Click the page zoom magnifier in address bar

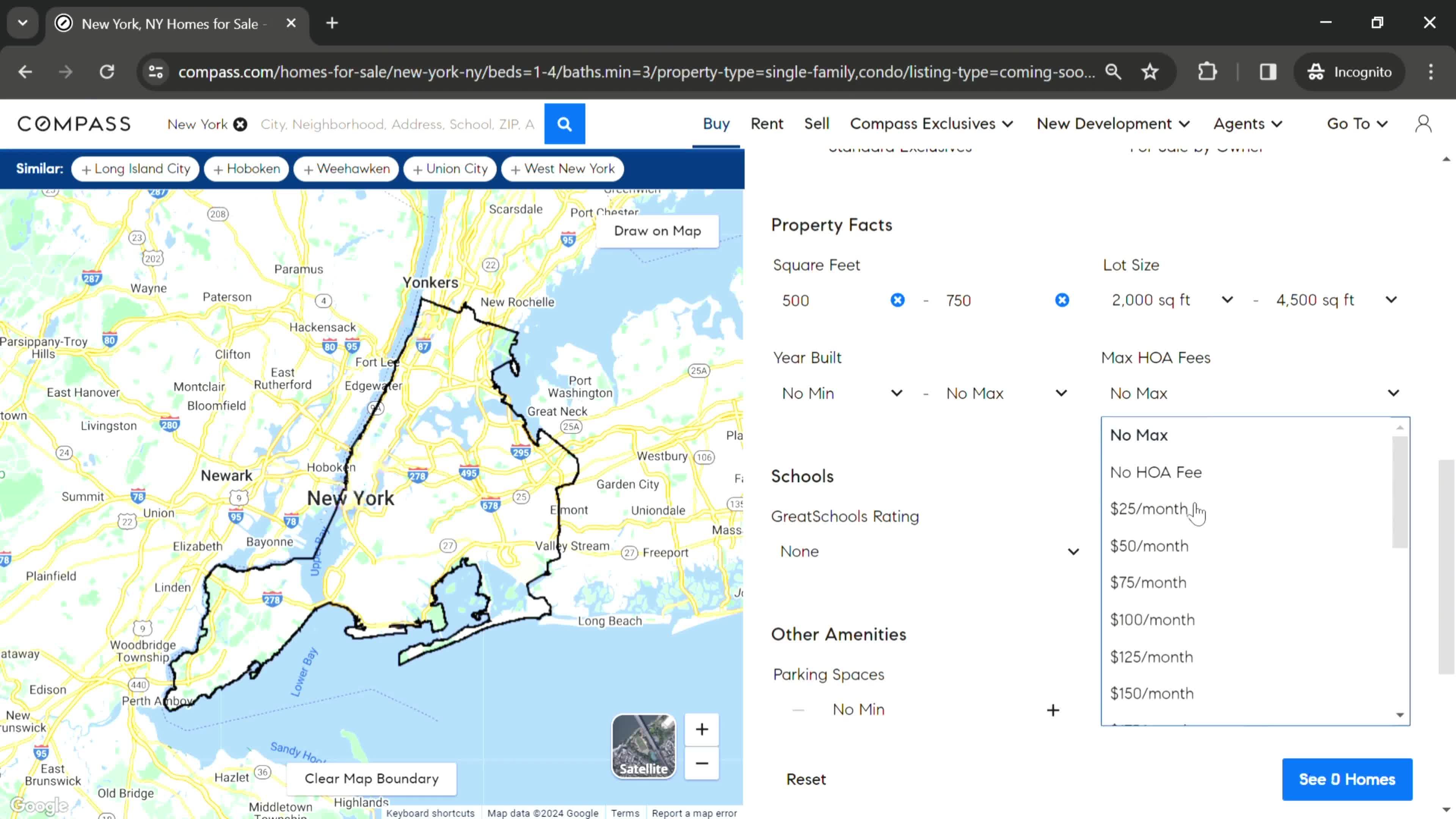1114,72
